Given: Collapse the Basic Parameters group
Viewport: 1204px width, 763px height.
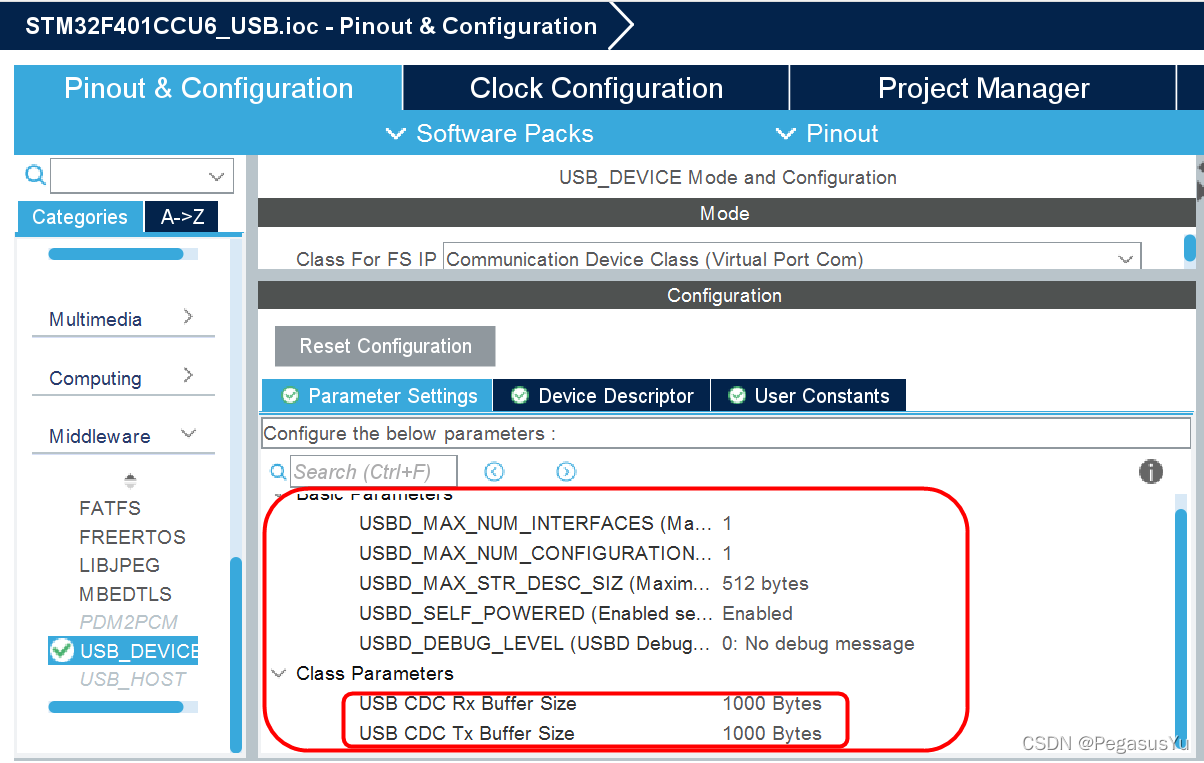Looking at the screenshot, I should (279, 495).
